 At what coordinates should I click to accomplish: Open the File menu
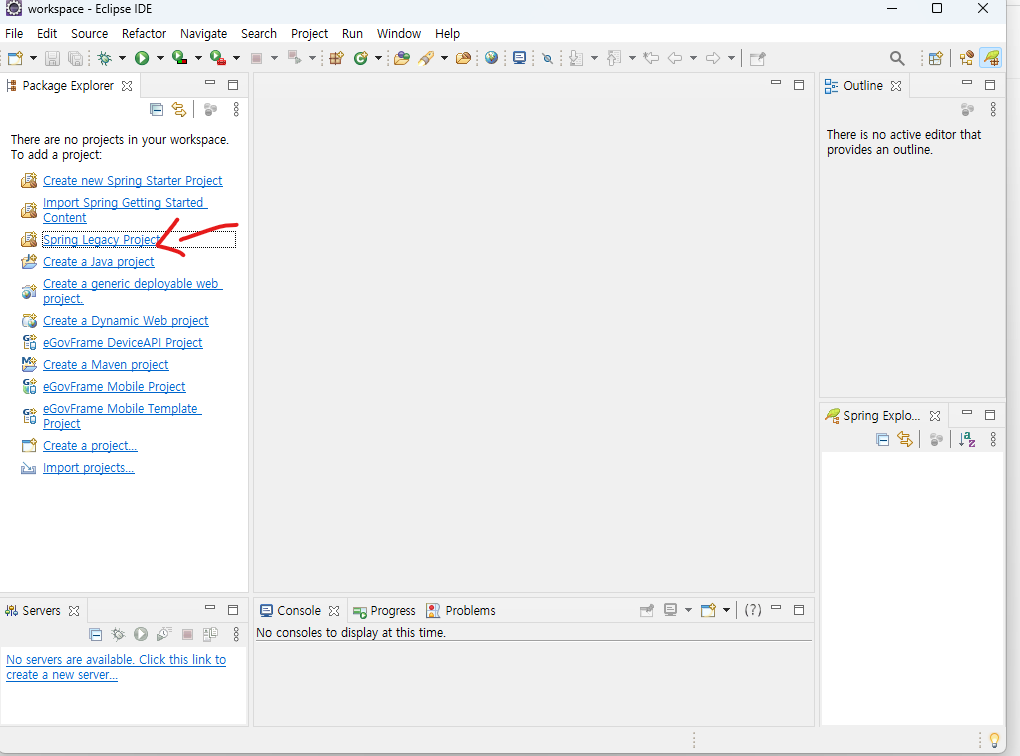pos(14,33)
